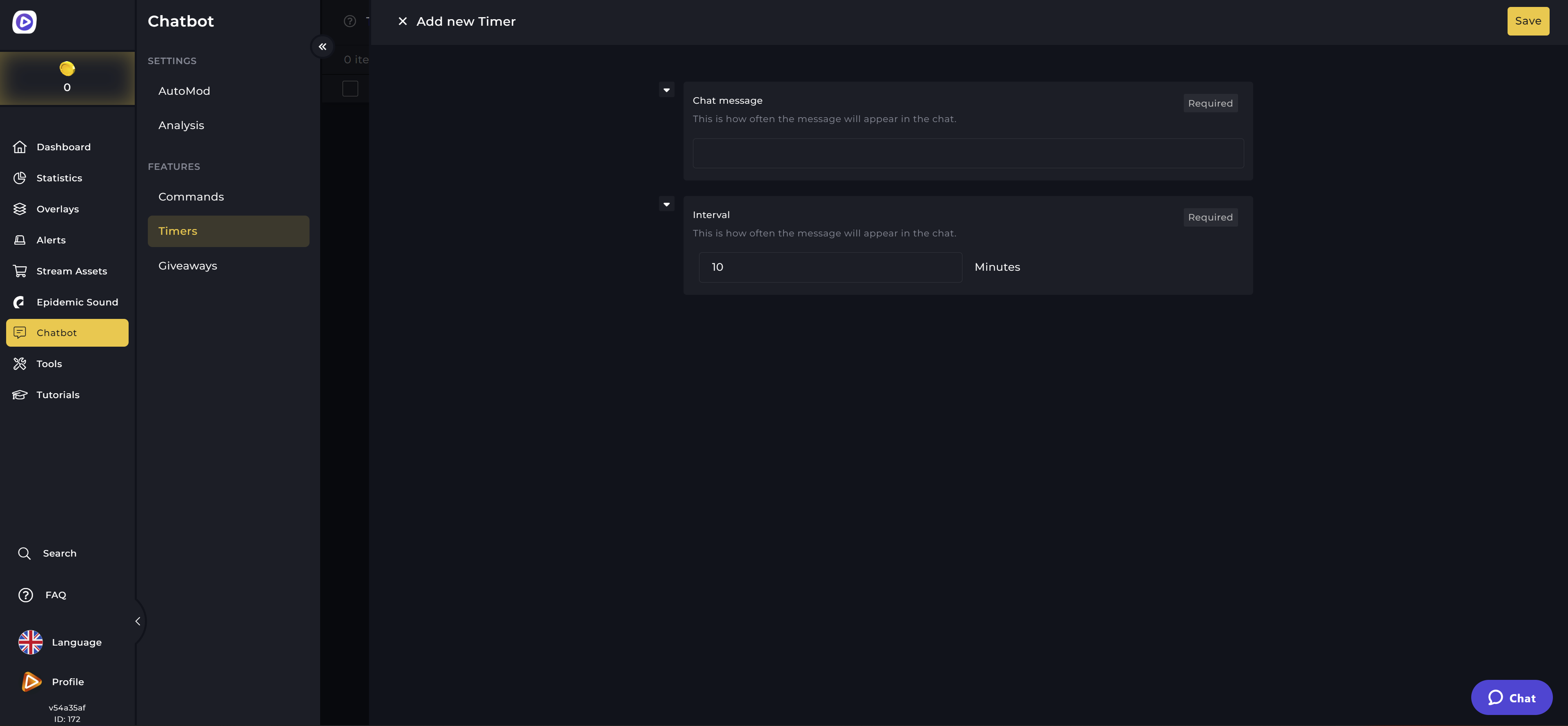
Task: Click into the Chat message text field
Action: [x=968, y=154]
